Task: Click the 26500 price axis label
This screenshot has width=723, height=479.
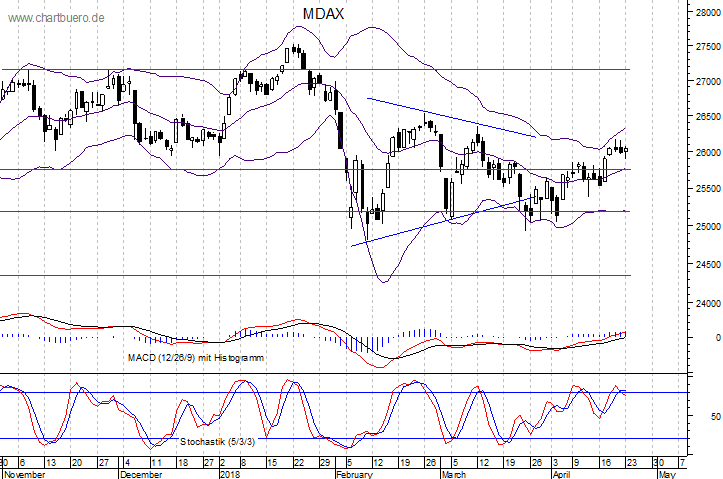Action: tap(708, 116)
